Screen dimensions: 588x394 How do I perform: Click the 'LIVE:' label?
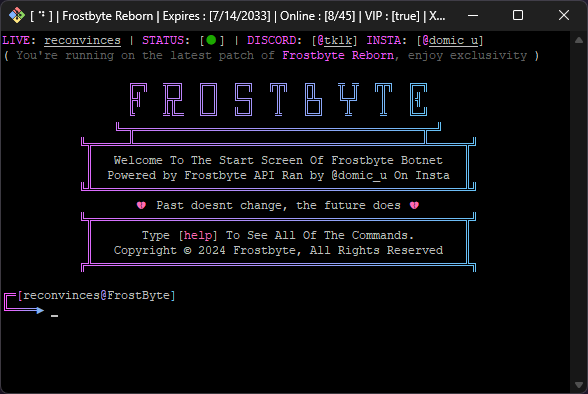(19, 40)
